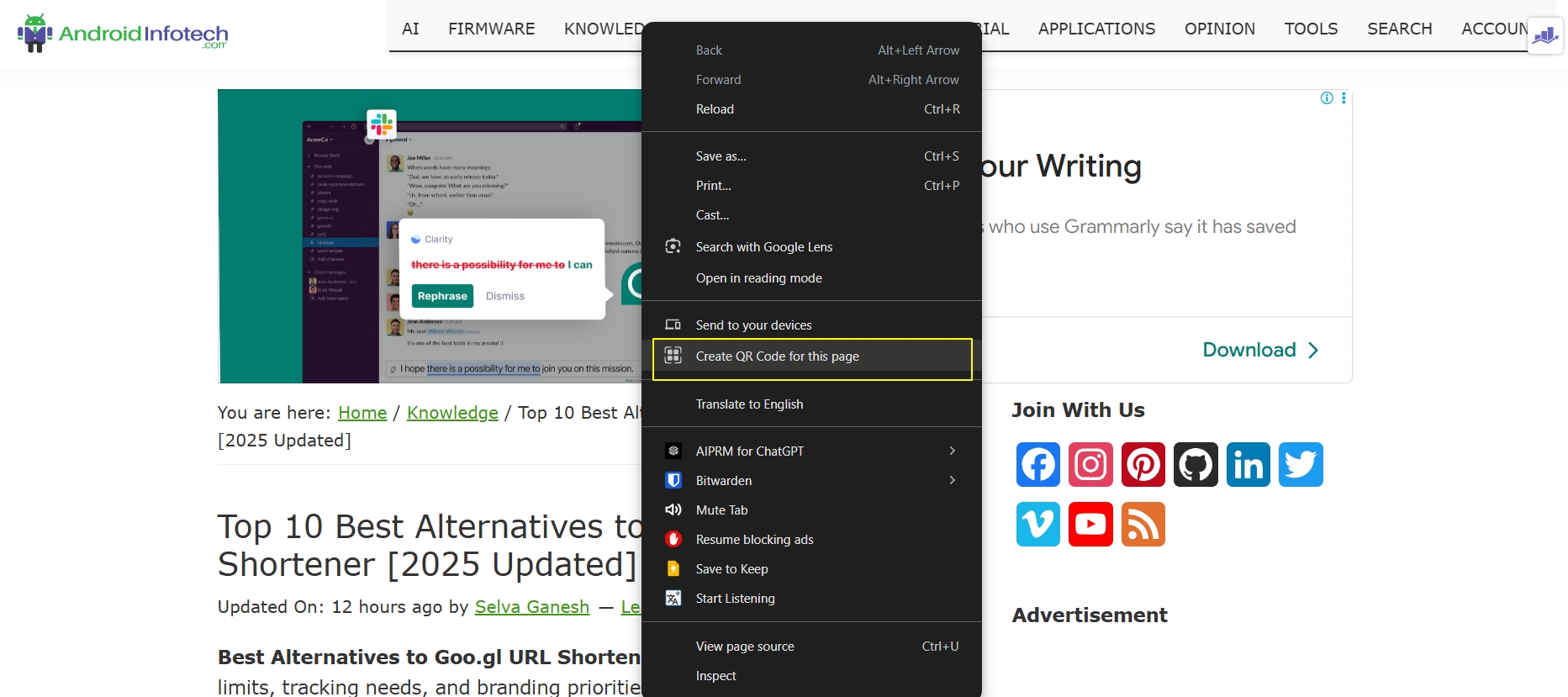1568x697 pixels.
Task: Click the Knowledge breadcrumb link
Action: tap(452, 413)
